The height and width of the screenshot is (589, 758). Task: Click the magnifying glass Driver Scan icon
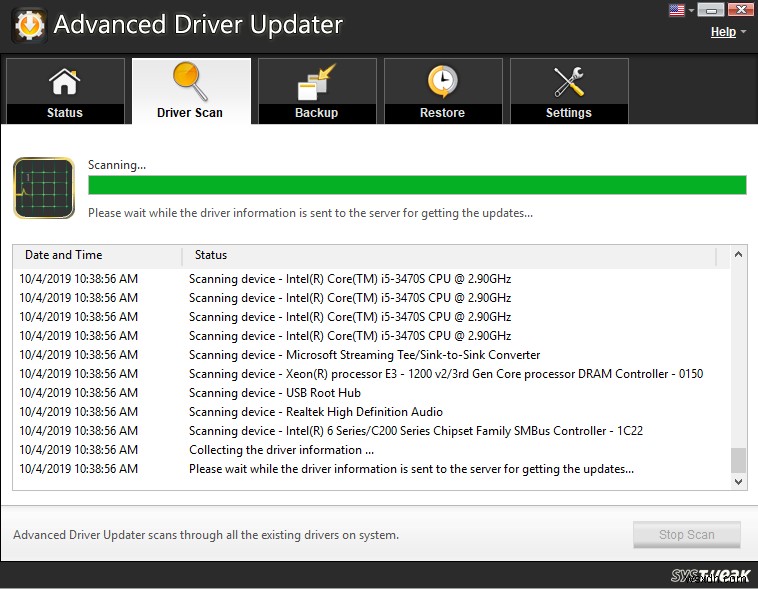tap(190, 81)
